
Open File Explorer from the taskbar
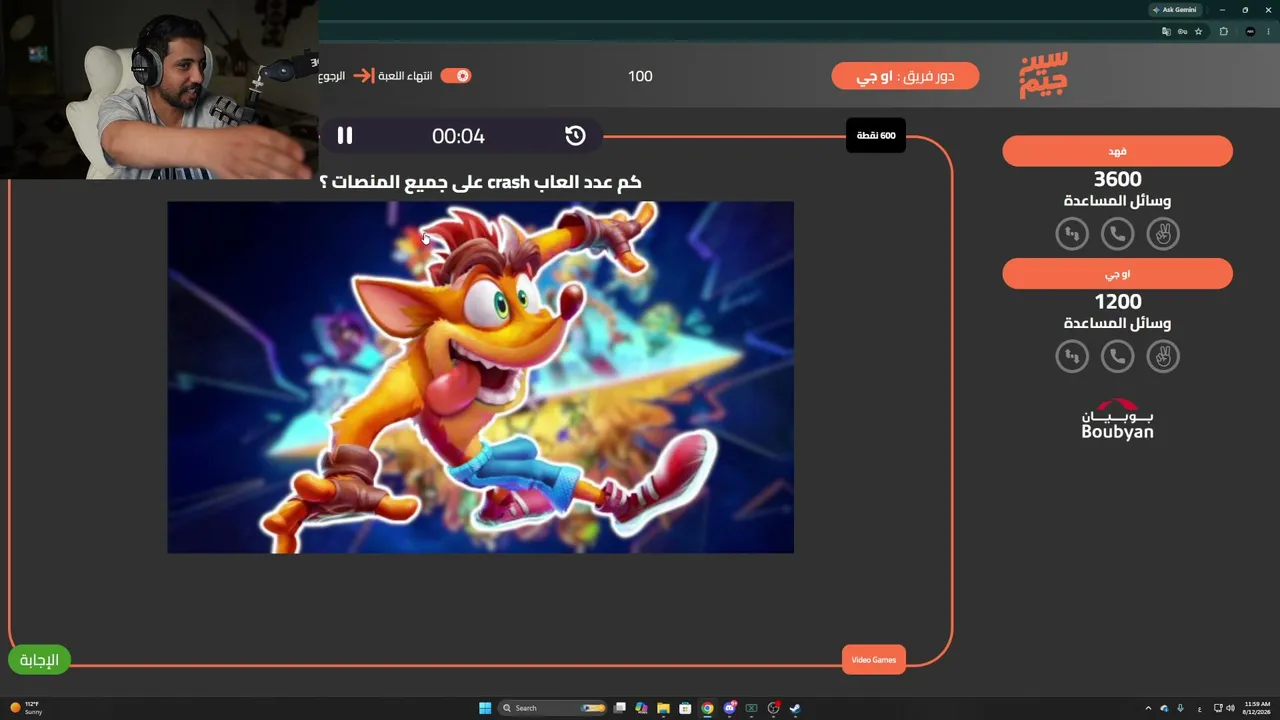[663, 708]
